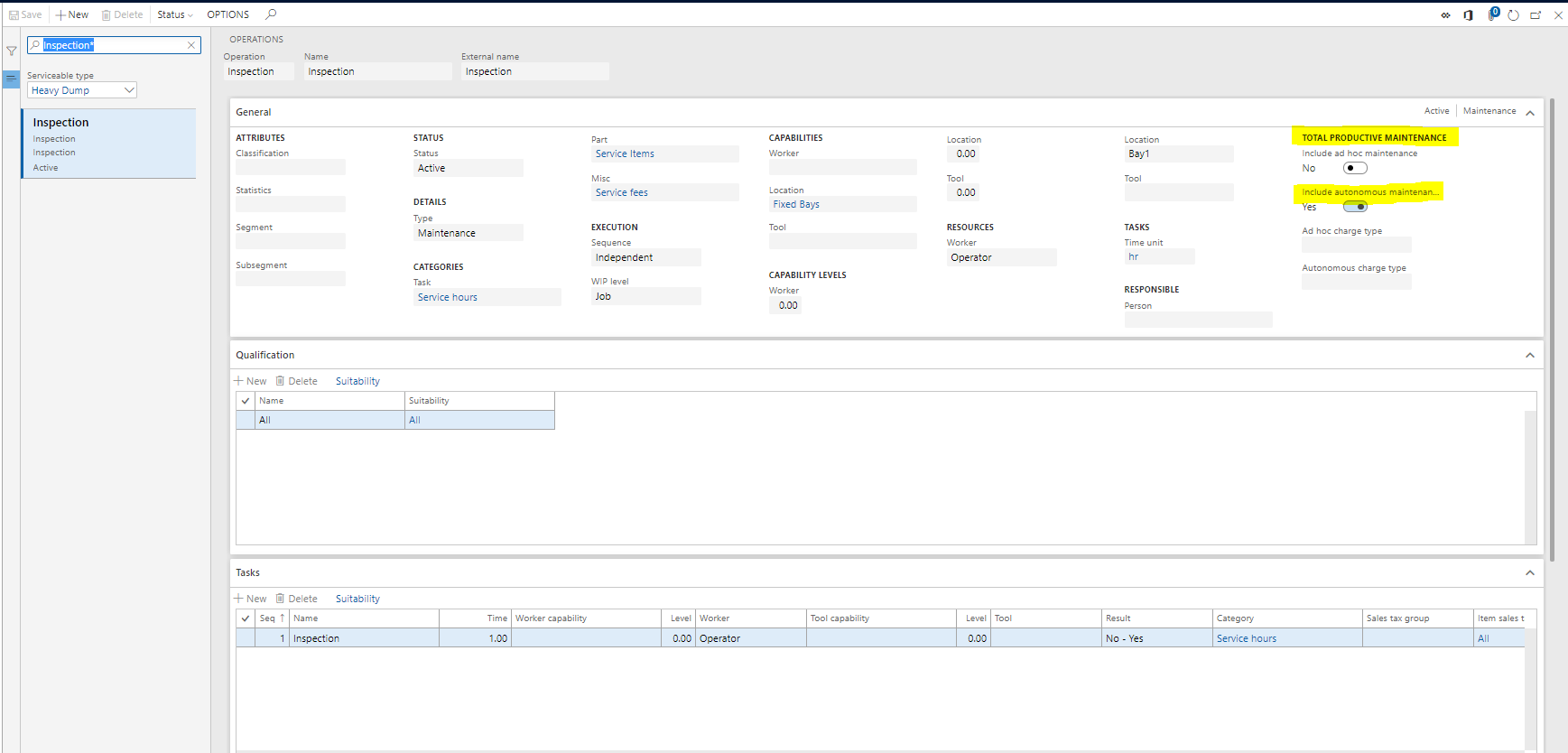Click the New button in top toolbar

point(72,14)
